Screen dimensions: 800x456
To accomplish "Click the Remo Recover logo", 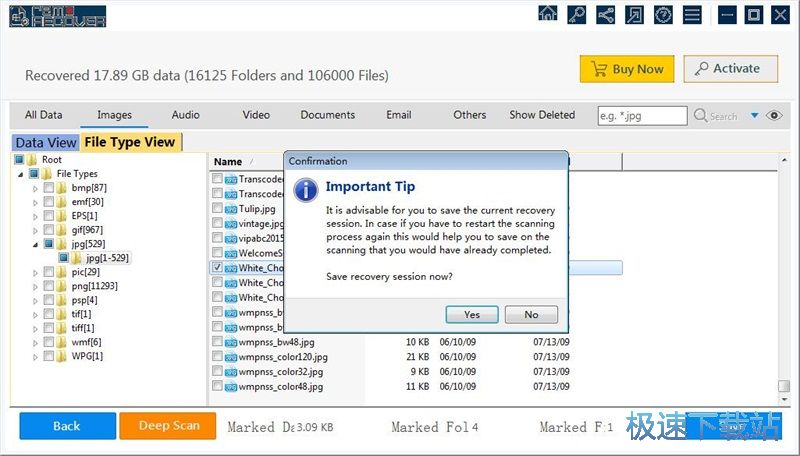I will 58,16.
